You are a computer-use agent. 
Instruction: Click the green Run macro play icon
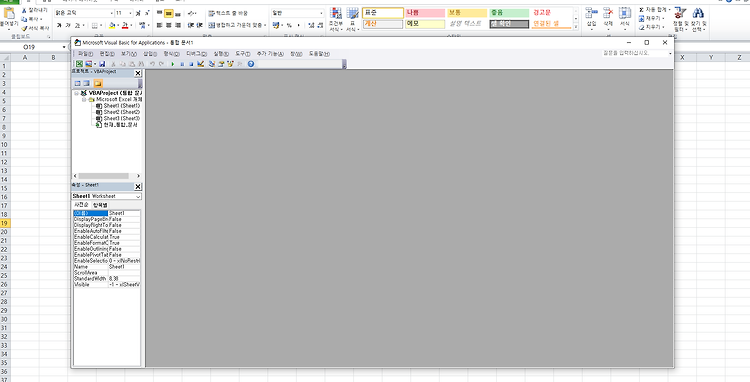click(x=173, y=64)
